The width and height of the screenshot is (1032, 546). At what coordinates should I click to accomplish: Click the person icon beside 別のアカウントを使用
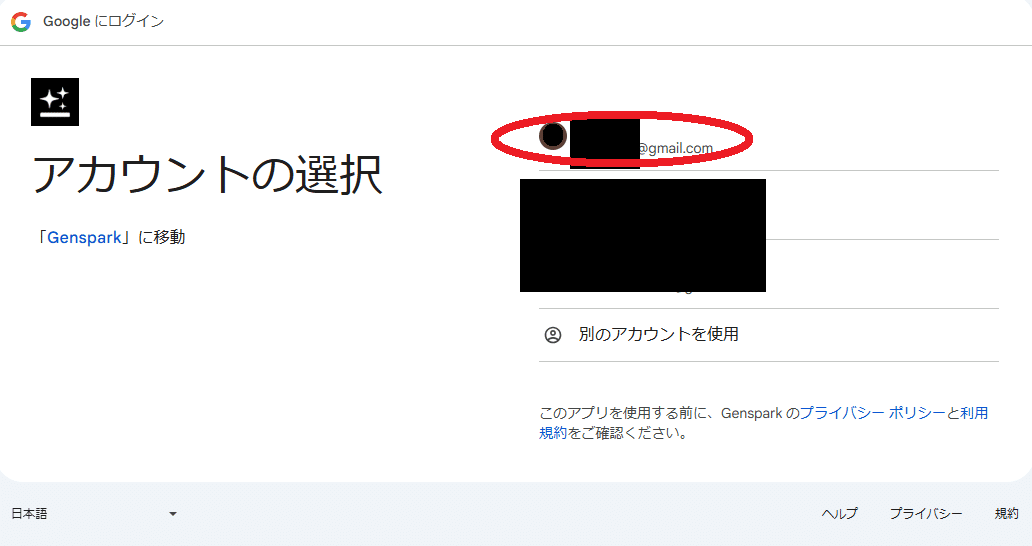(553, 335)
